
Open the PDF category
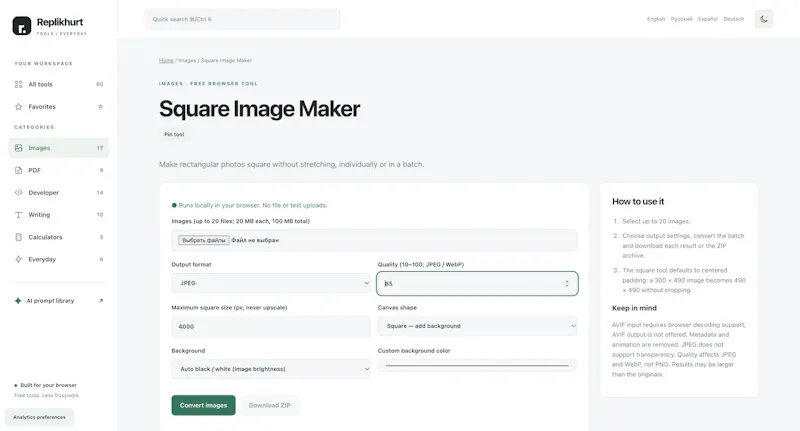(59, 170)
